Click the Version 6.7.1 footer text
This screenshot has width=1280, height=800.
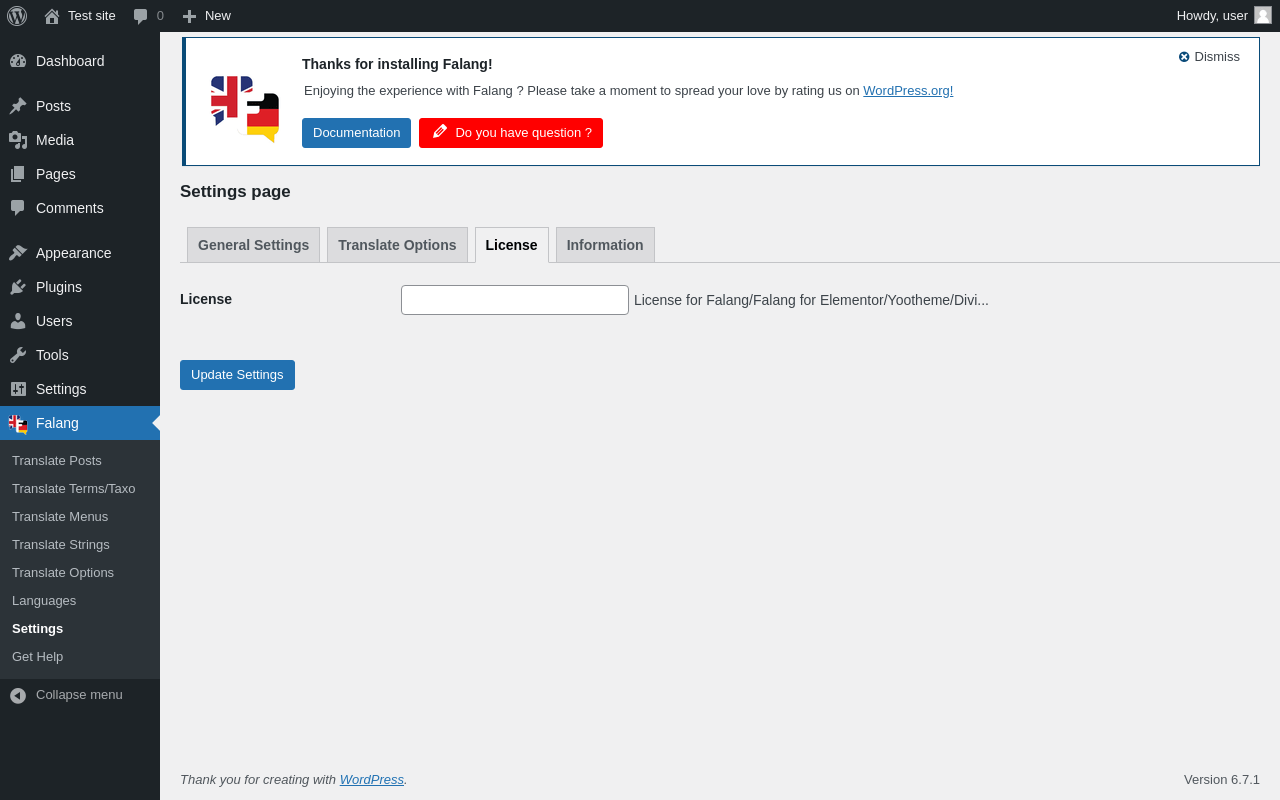pyautogui.click(x=1222, y=780)
